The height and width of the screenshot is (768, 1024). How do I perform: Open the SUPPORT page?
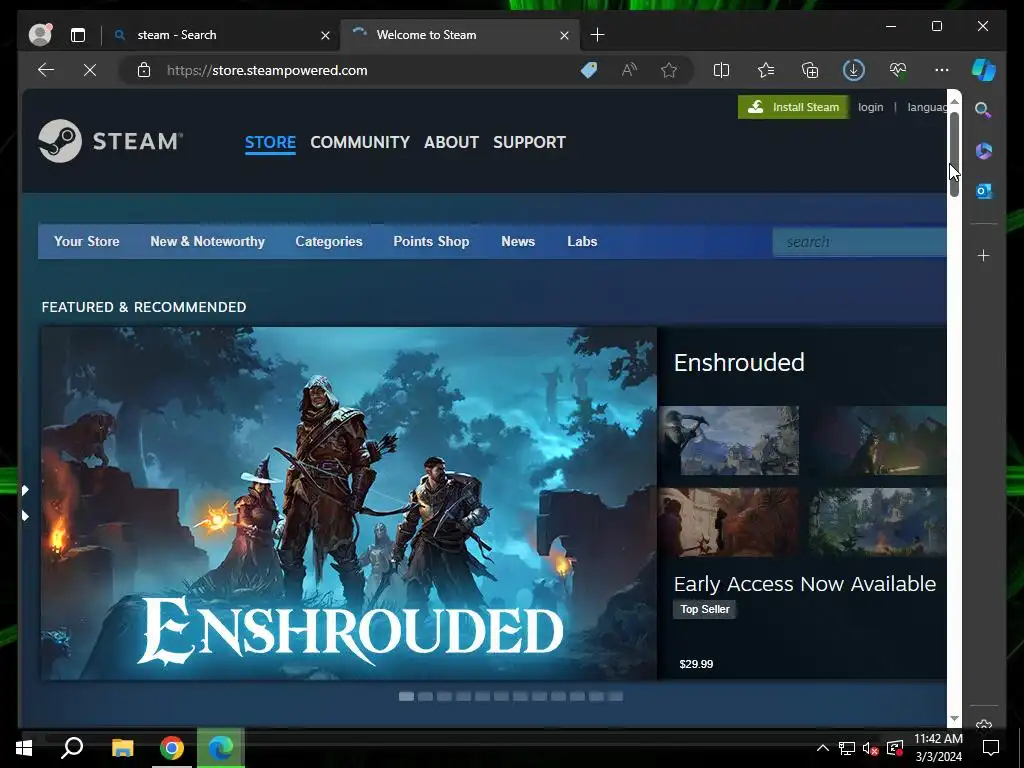point(529,142)
